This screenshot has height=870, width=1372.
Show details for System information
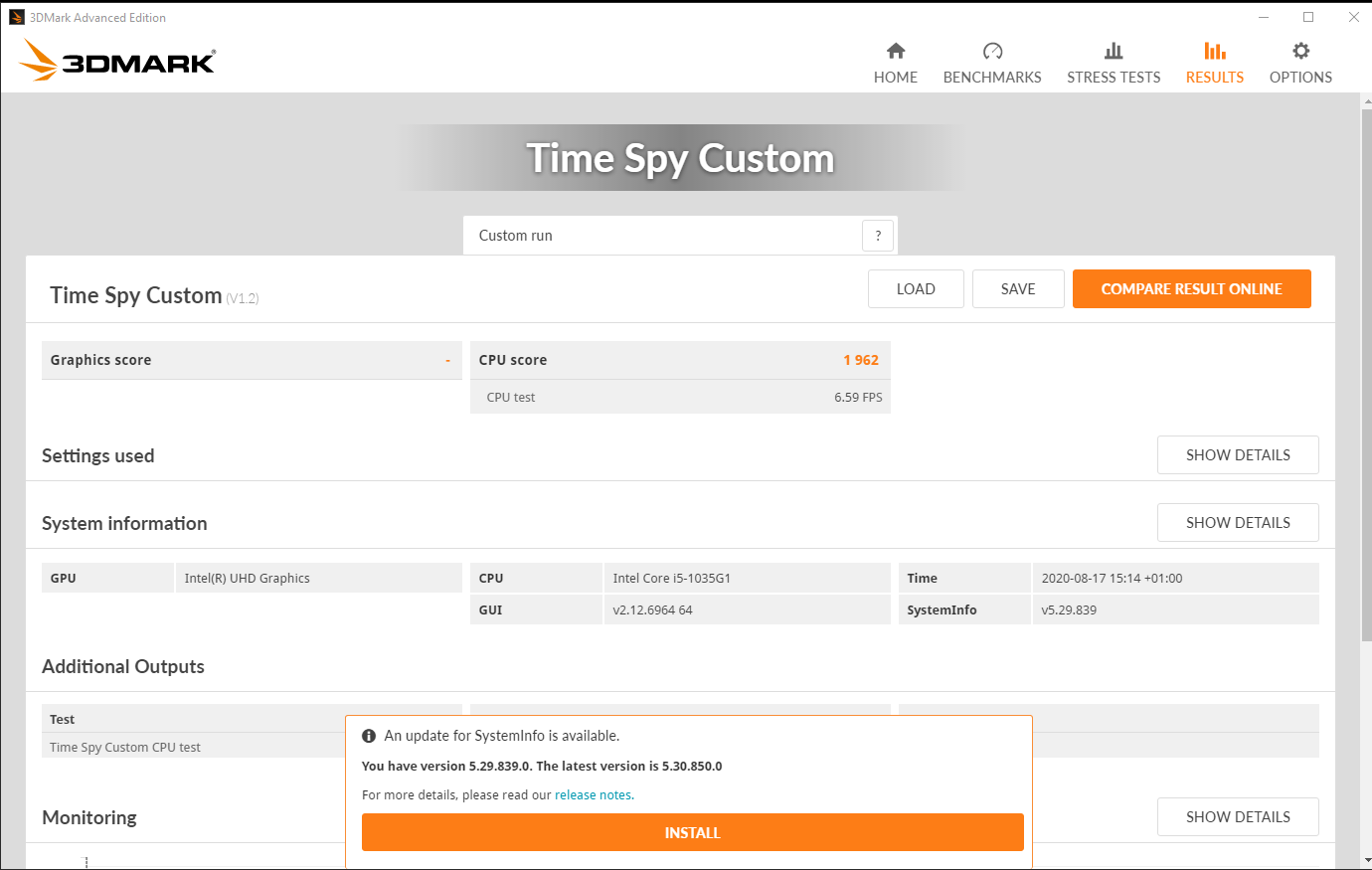click(x=1238, y=522)
